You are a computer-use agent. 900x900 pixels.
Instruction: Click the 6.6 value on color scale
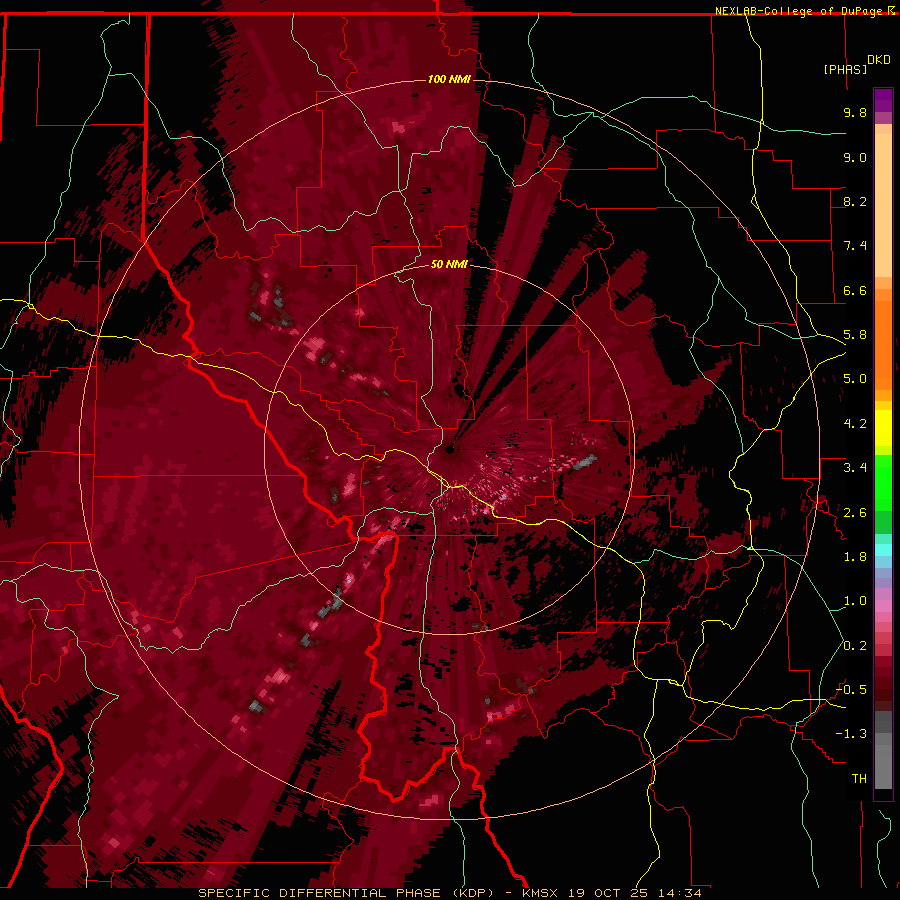point(855,290)
